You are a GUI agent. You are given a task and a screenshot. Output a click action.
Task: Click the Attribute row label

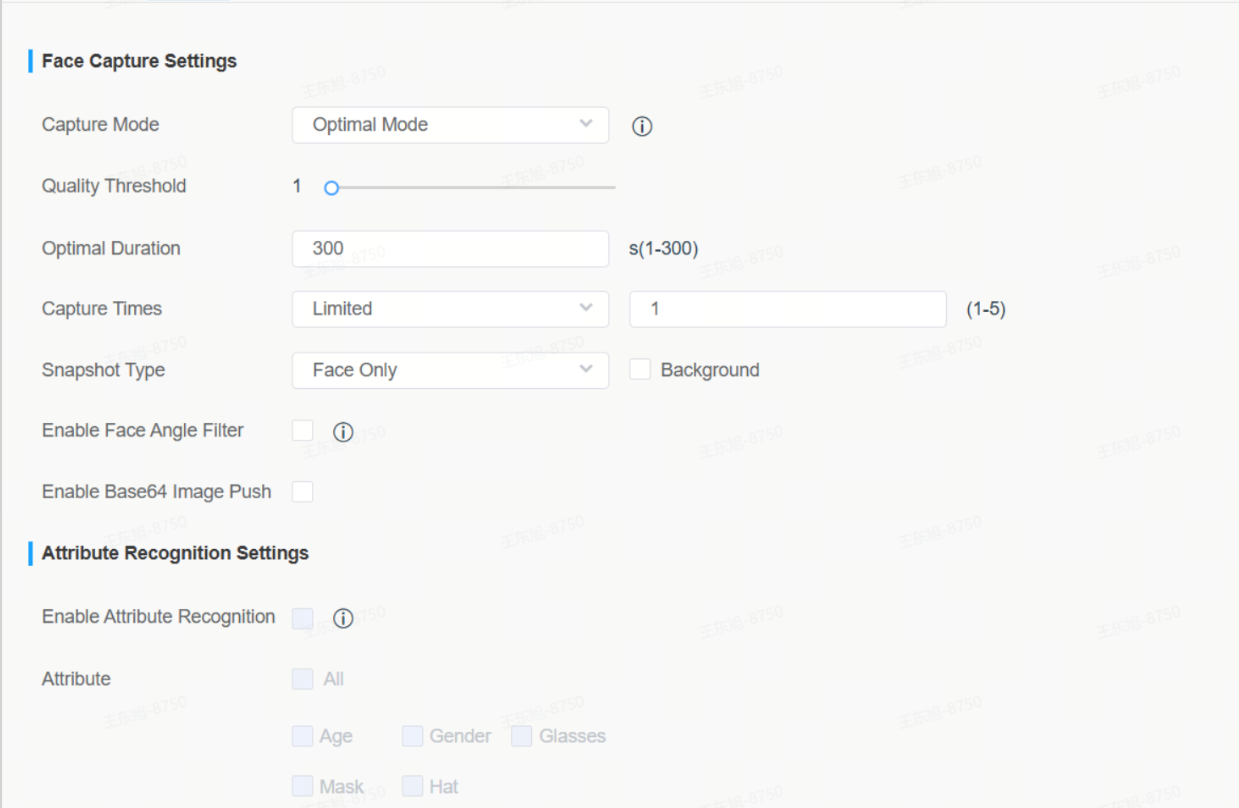tap(76, 679)
